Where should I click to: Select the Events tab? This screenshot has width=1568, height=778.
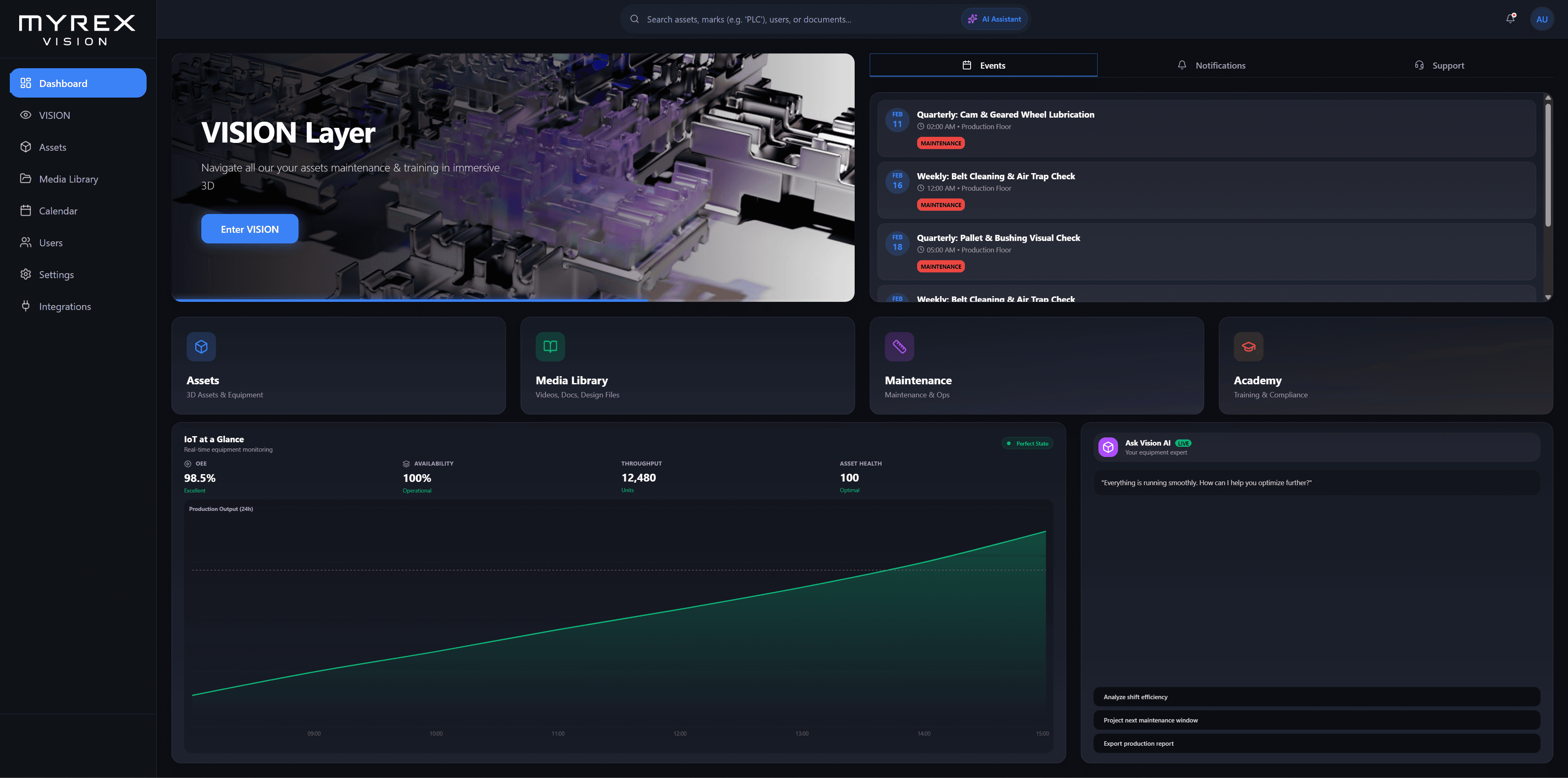pos(983,65)
